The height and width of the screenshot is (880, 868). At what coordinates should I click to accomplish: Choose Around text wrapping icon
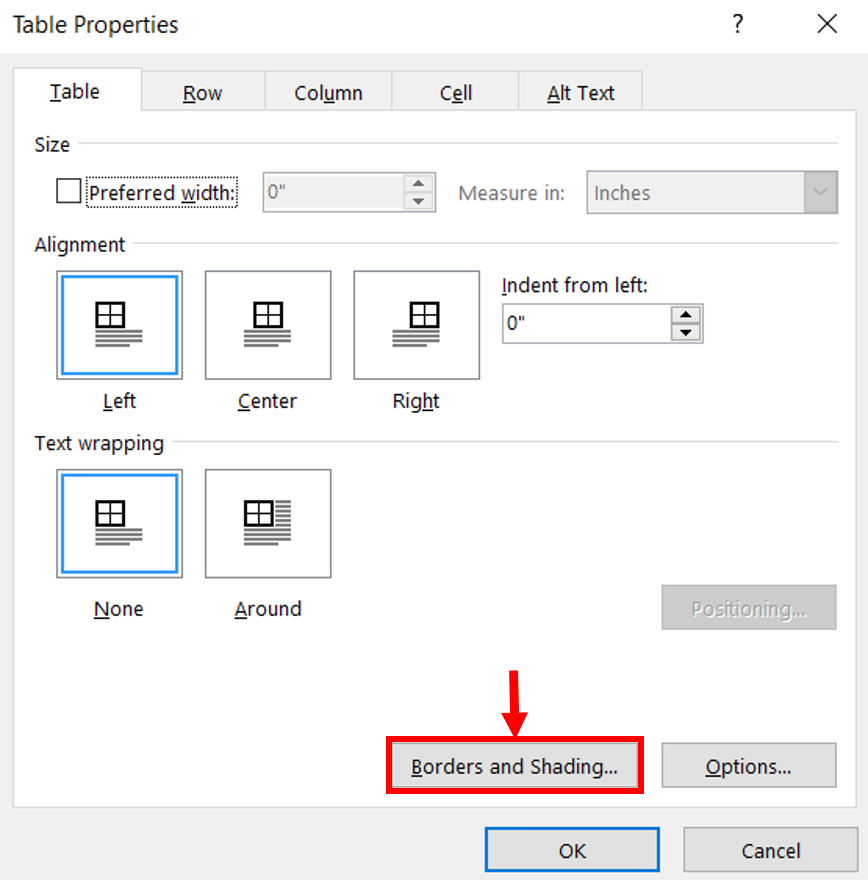[x=268, y=524]
